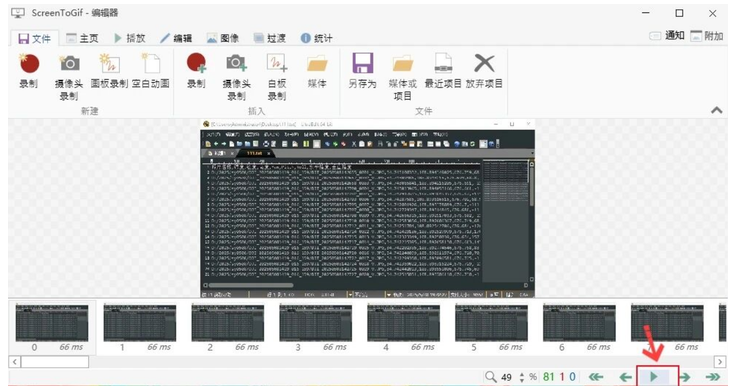Click the zoom percentage field showing 49
The height and width of the screenshot is (386, 731).
[506, 377]
